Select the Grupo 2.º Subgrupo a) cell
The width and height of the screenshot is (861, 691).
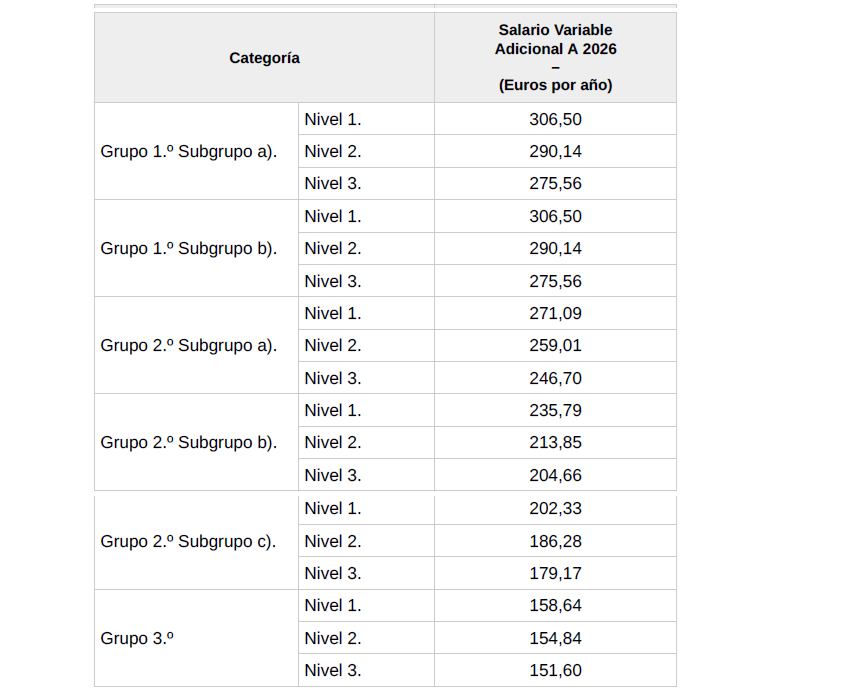(x=197, y=346)
